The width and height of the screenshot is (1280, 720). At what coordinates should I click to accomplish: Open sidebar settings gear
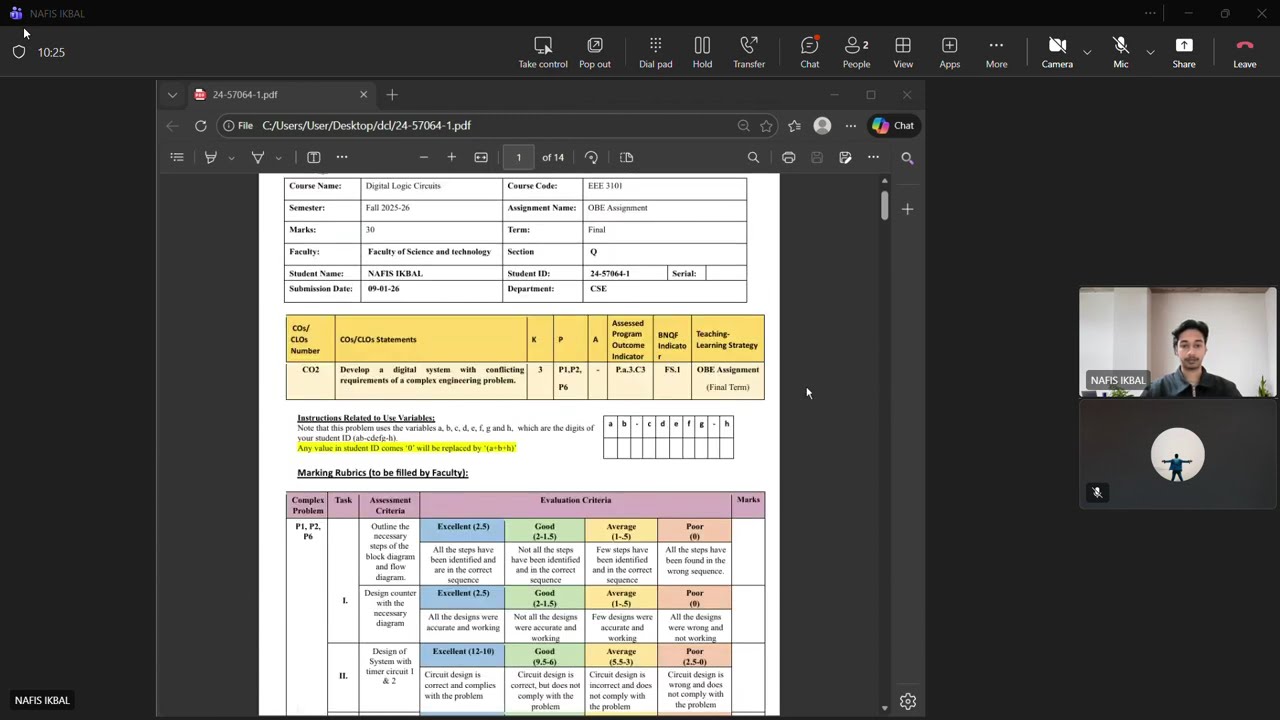907,702
